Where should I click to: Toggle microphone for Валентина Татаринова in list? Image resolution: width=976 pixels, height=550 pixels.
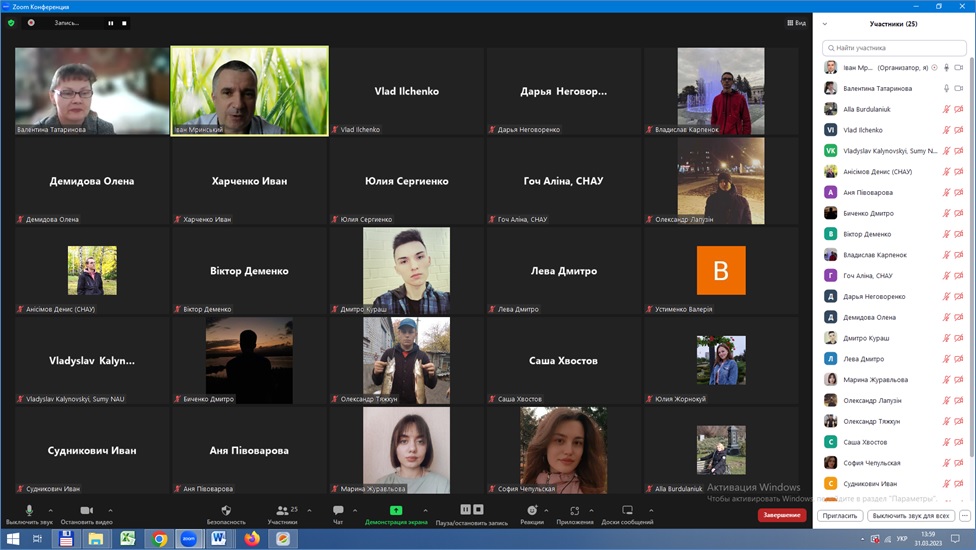coord(946,88)
